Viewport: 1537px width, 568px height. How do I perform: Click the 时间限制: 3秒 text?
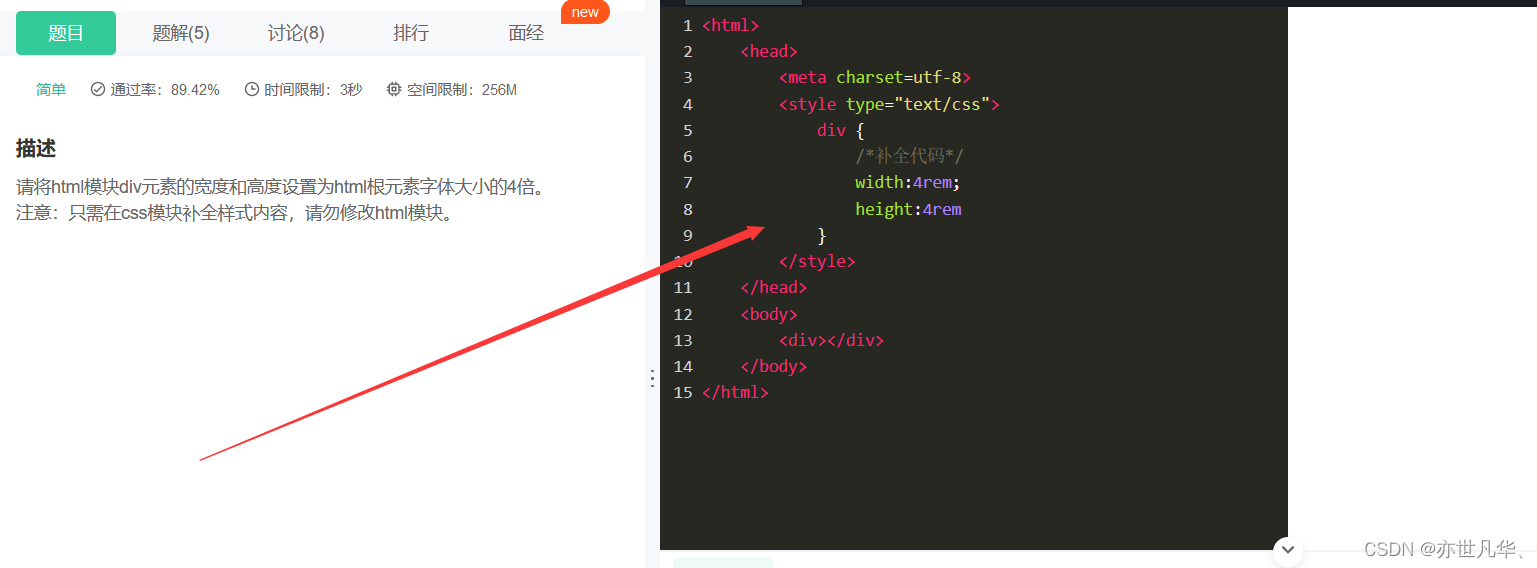tap(313, 90)
